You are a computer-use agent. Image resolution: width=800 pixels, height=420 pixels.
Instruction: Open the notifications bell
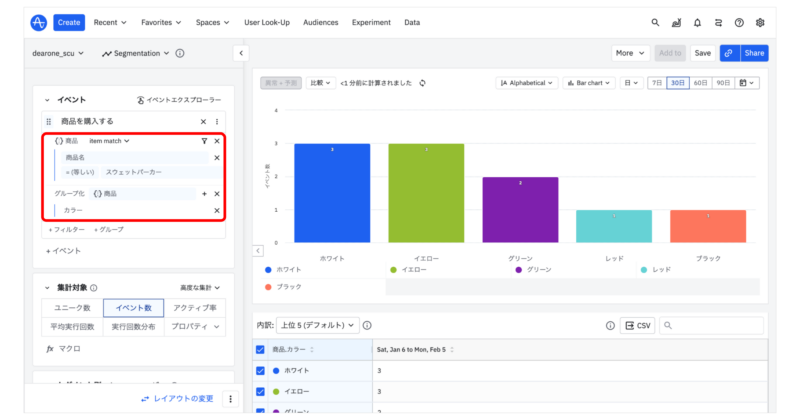click(697, 22)
